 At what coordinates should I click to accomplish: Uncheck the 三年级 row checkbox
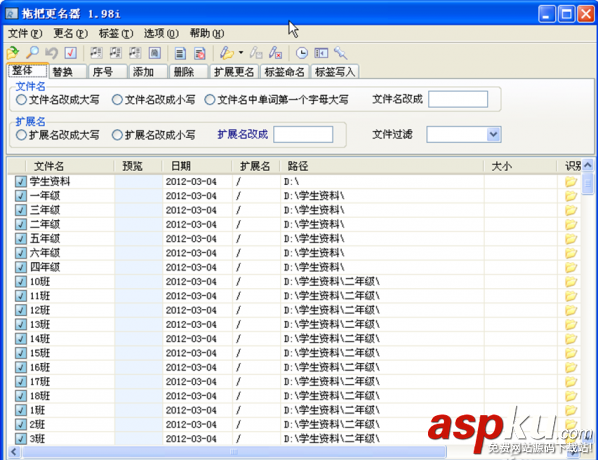point(21,210)
